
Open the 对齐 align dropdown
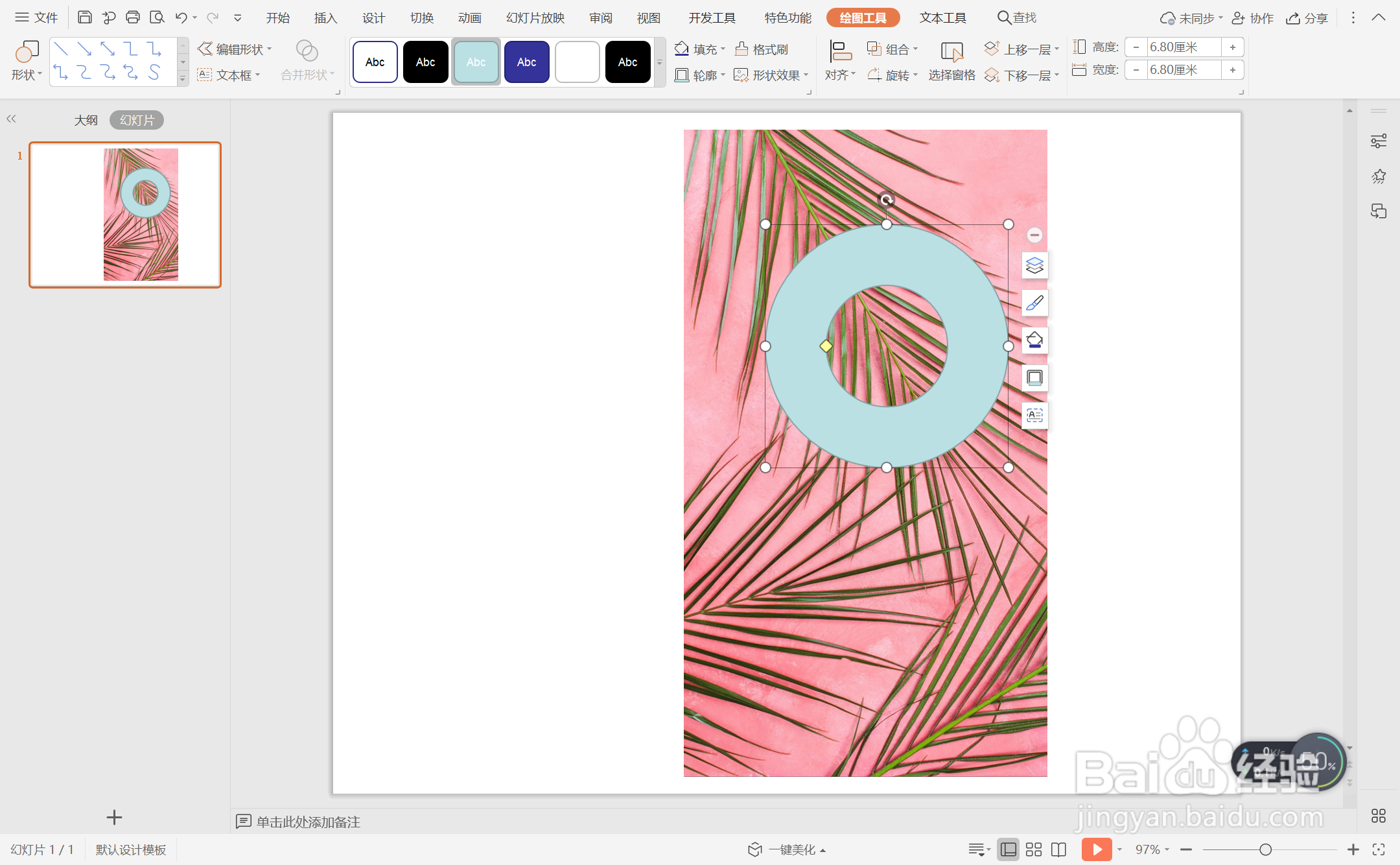point(840,62)
